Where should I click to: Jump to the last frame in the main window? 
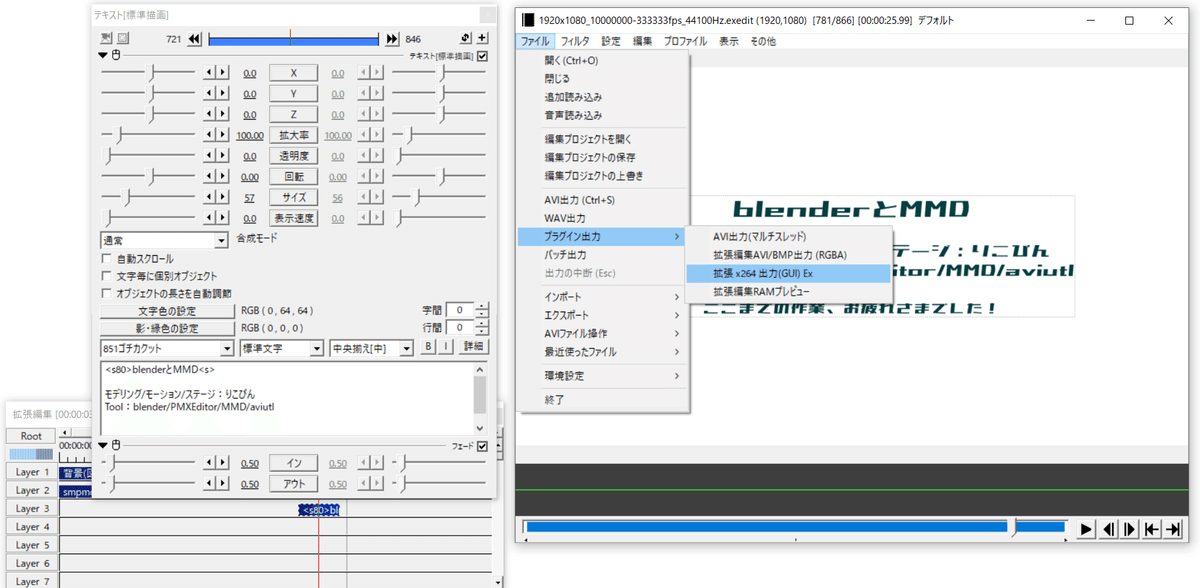[x=1174, y=529]
